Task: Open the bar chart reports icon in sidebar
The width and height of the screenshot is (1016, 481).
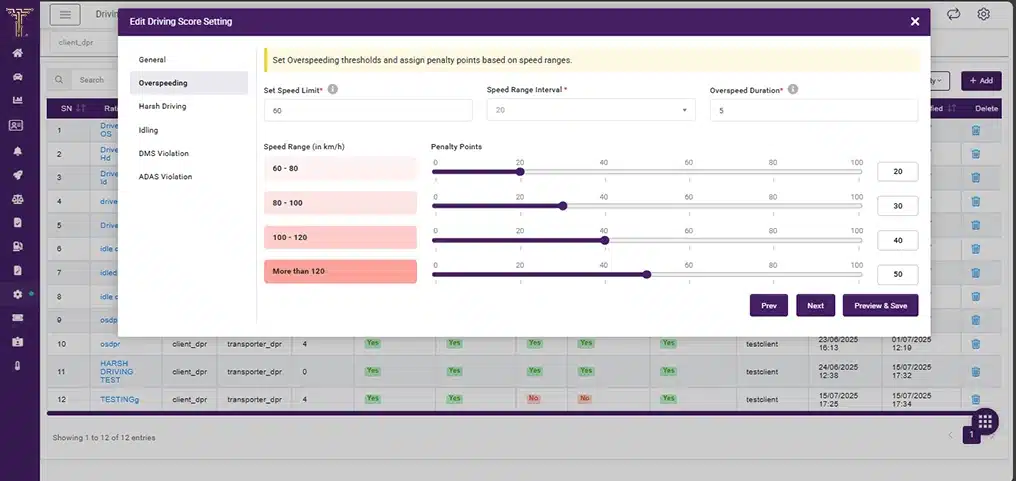Action: 18,101
